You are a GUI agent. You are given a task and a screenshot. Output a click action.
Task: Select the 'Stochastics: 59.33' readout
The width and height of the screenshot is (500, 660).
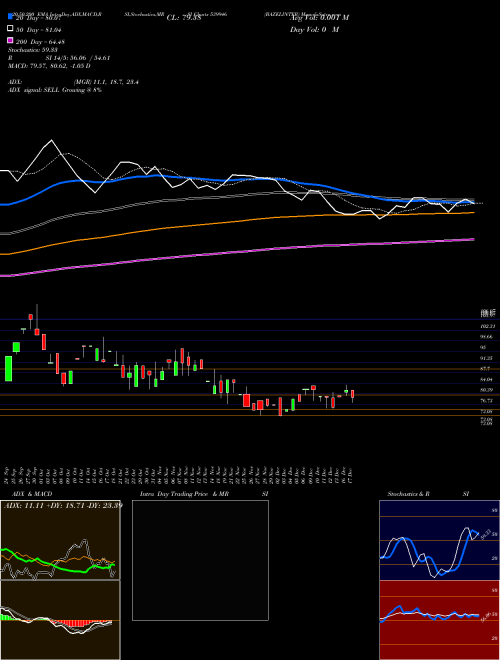point(33,50)
